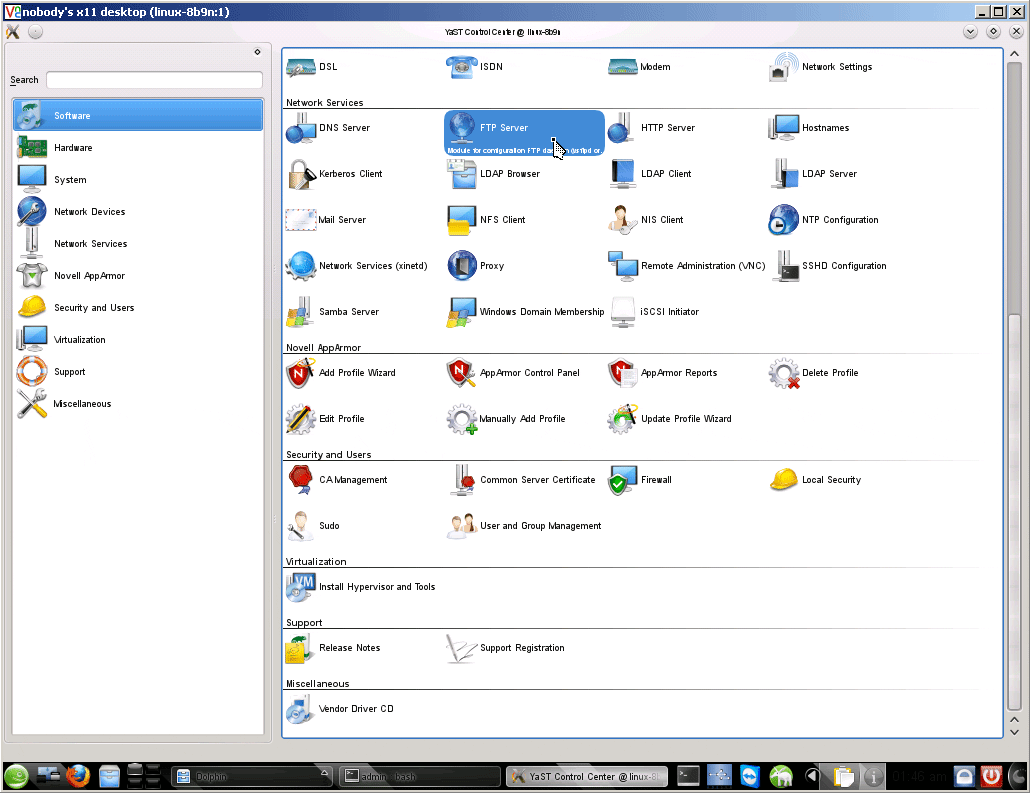Launch Install Hypervisor and Tools
Image resolution: width=1030 pixels, height=793 pixels.
click(x=361, y=587)
